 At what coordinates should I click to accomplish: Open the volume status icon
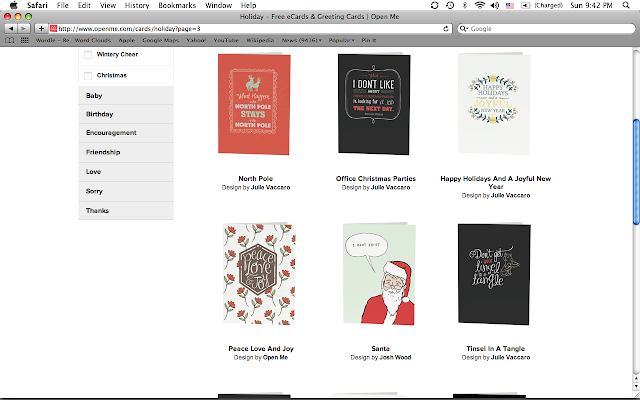(495, 5)
